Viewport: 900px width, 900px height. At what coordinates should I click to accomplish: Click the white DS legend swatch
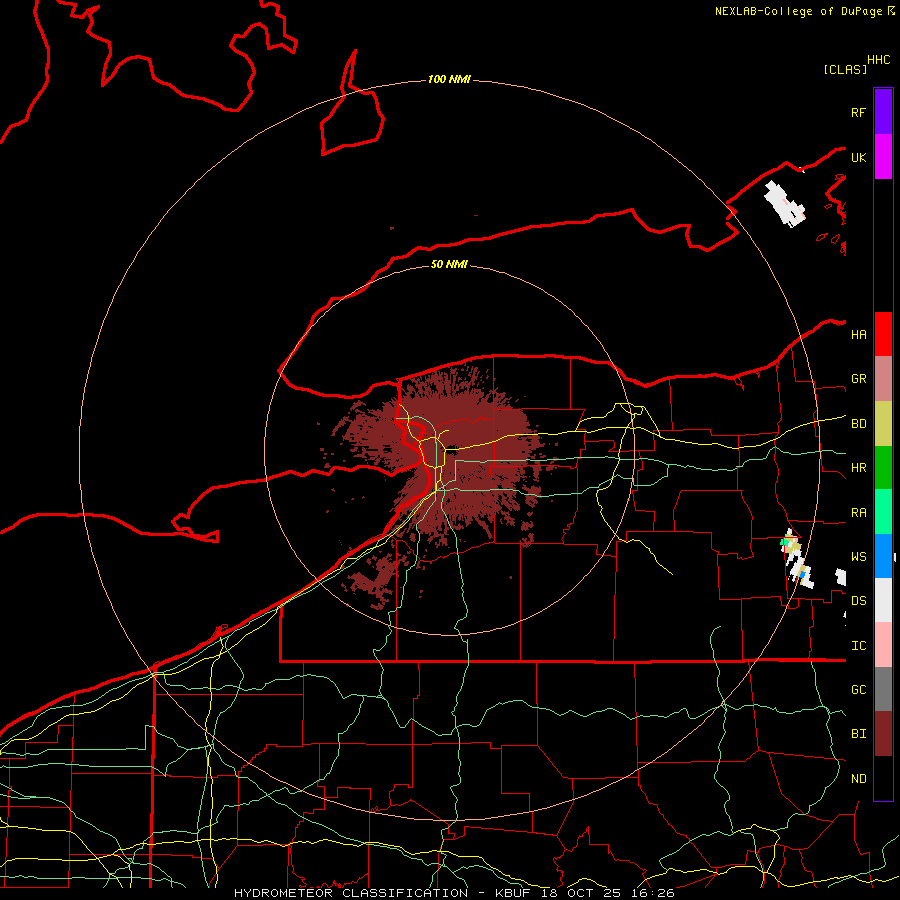(883, 600)
